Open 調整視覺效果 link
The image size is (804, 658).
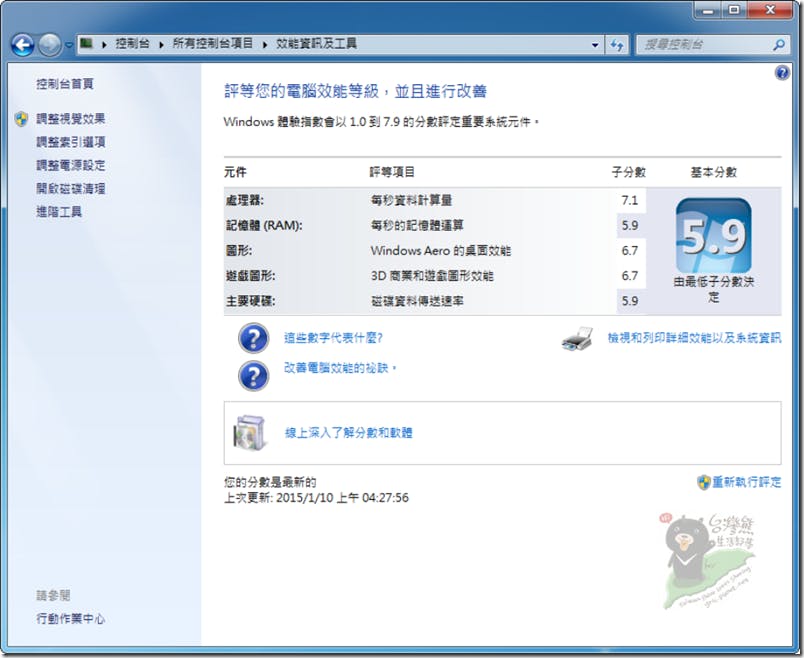point(71,119)
